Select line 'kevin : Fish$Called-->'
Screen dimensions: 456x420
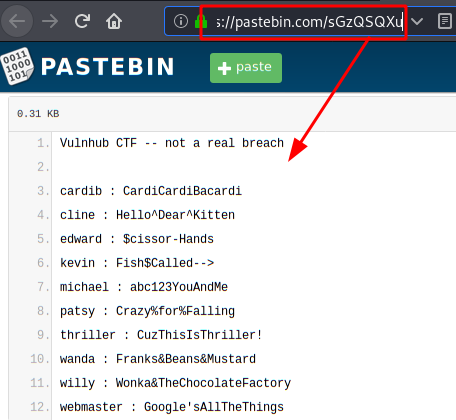click(x=137, y=263)
